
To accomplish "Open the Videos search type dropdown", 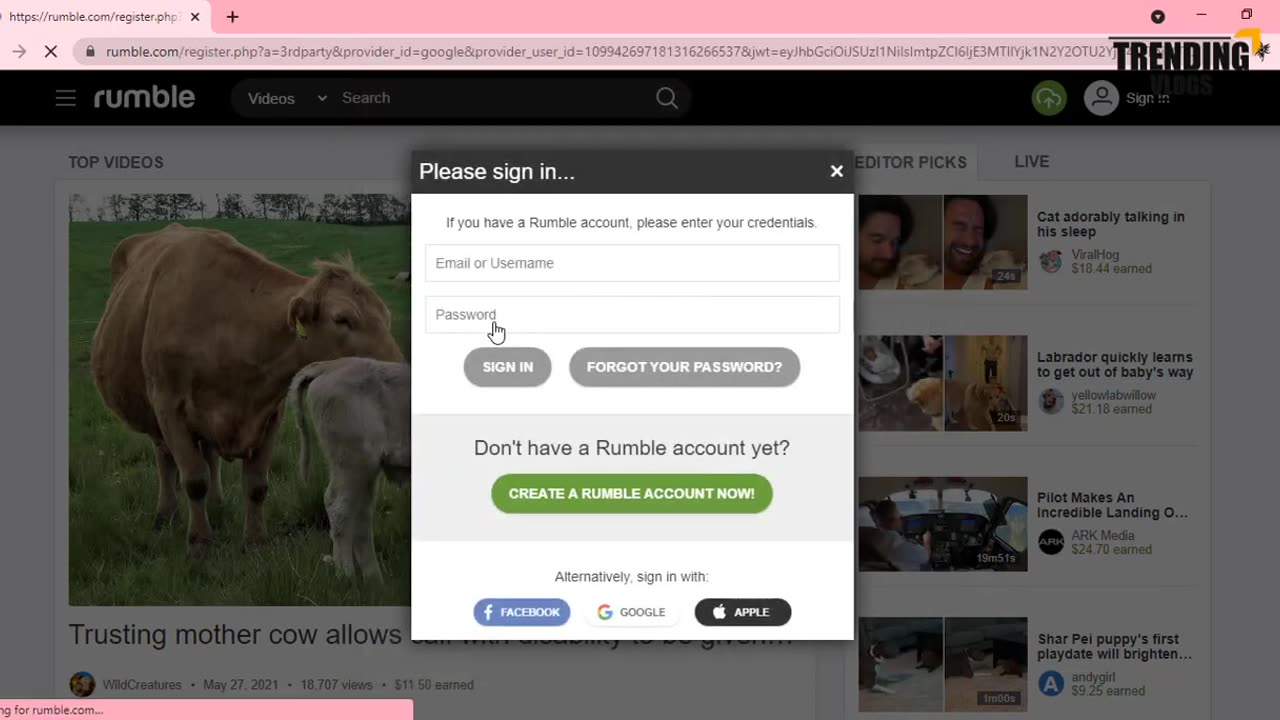I will coord(287,98).
